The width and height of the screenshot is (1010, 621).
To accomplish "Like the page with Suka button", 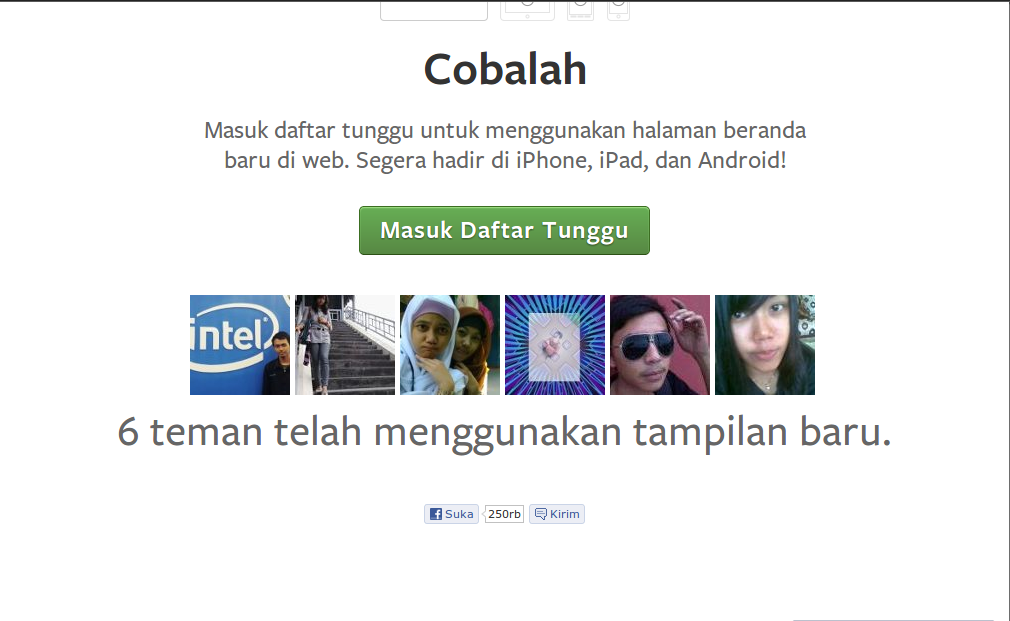I will pos(452,514).
